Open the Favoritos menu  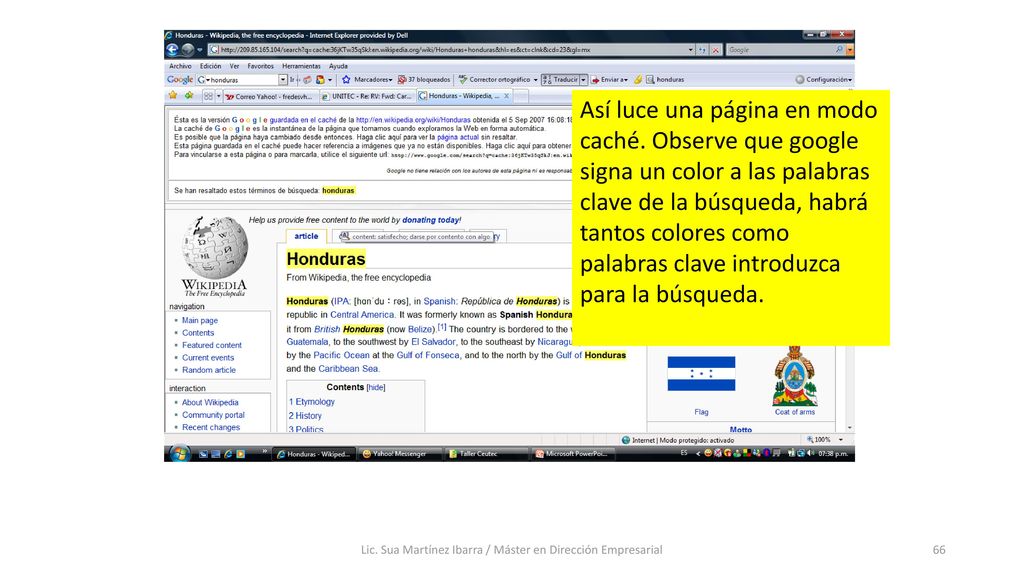261,66
